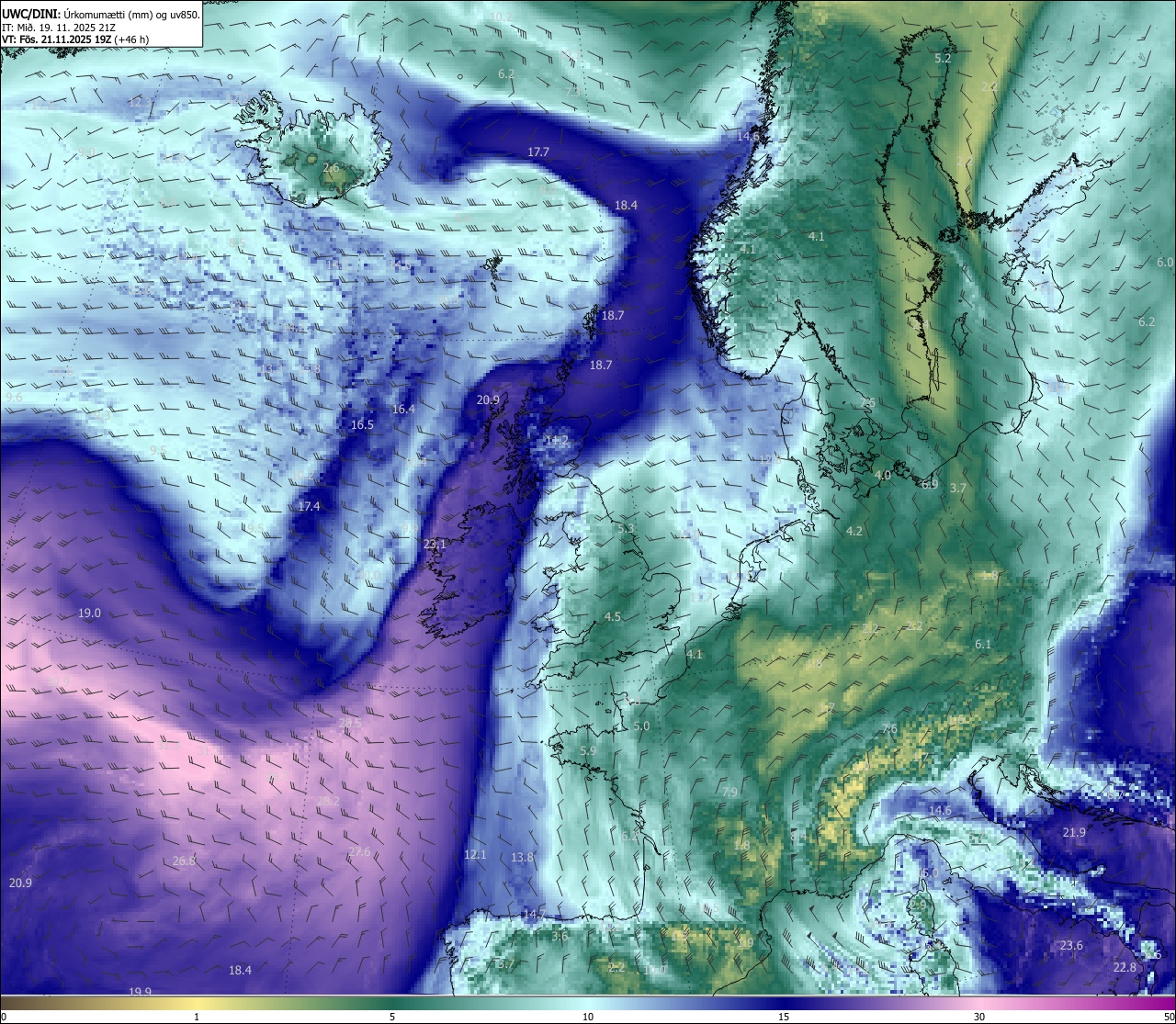Click the 16.4 value on the map
Screen dimensions: 1176x1024
(x=403, y=409)
